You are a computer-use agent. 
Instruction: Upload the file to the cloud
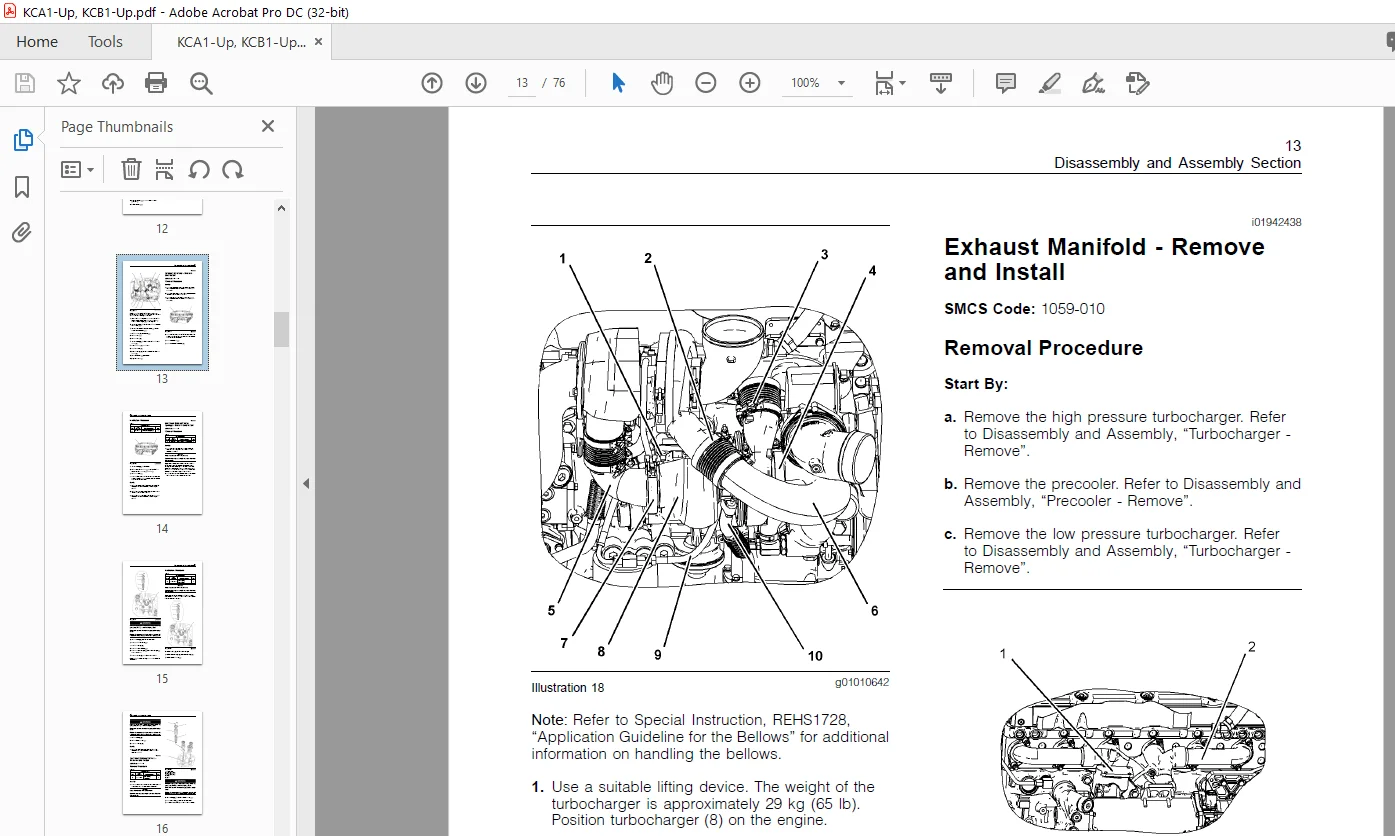click(x=113, y=83)
